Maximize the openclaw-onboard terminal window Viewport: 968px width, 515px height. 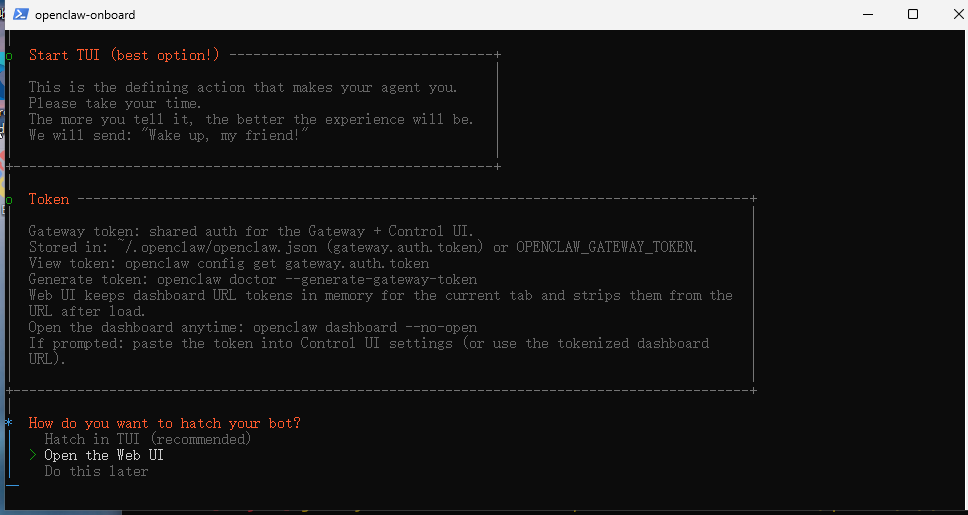tap(912, 15)
